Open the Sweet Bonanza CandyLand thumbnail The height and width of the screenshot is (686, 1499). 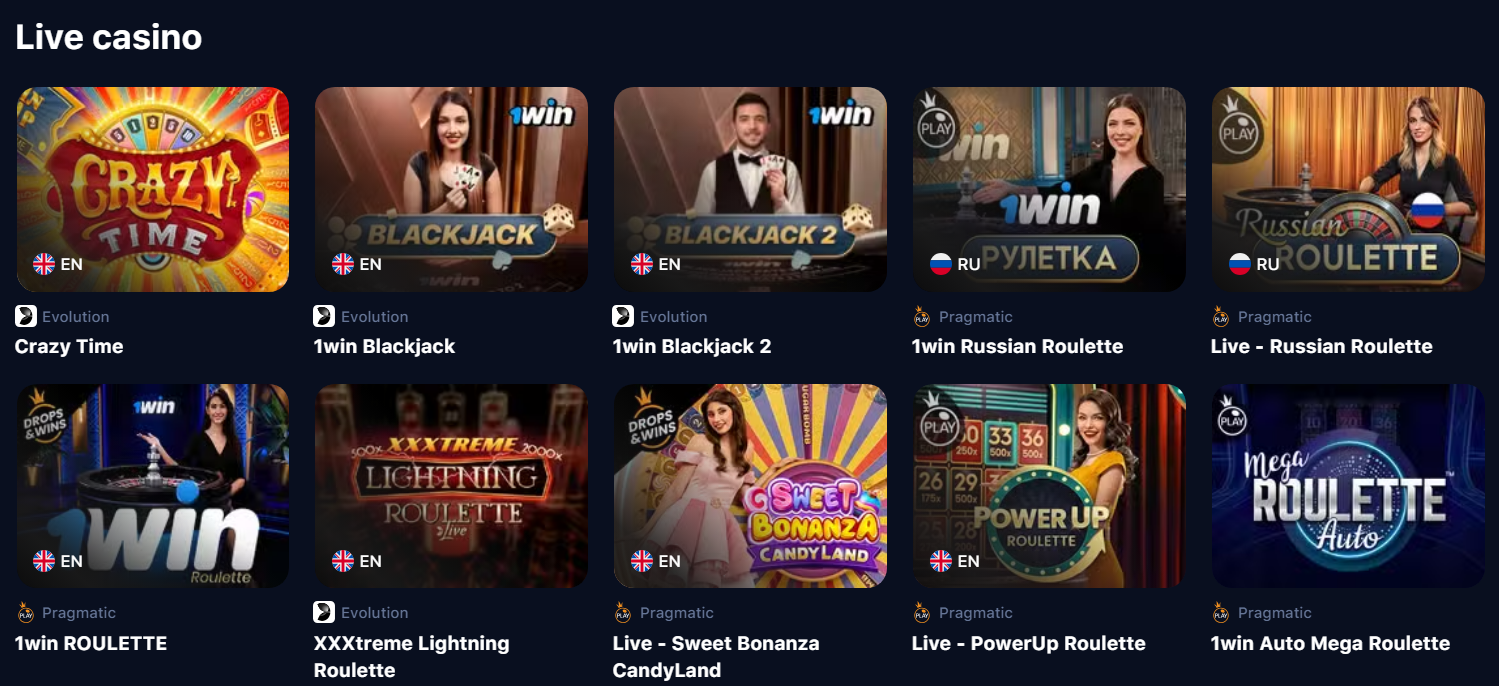point(750,486)
